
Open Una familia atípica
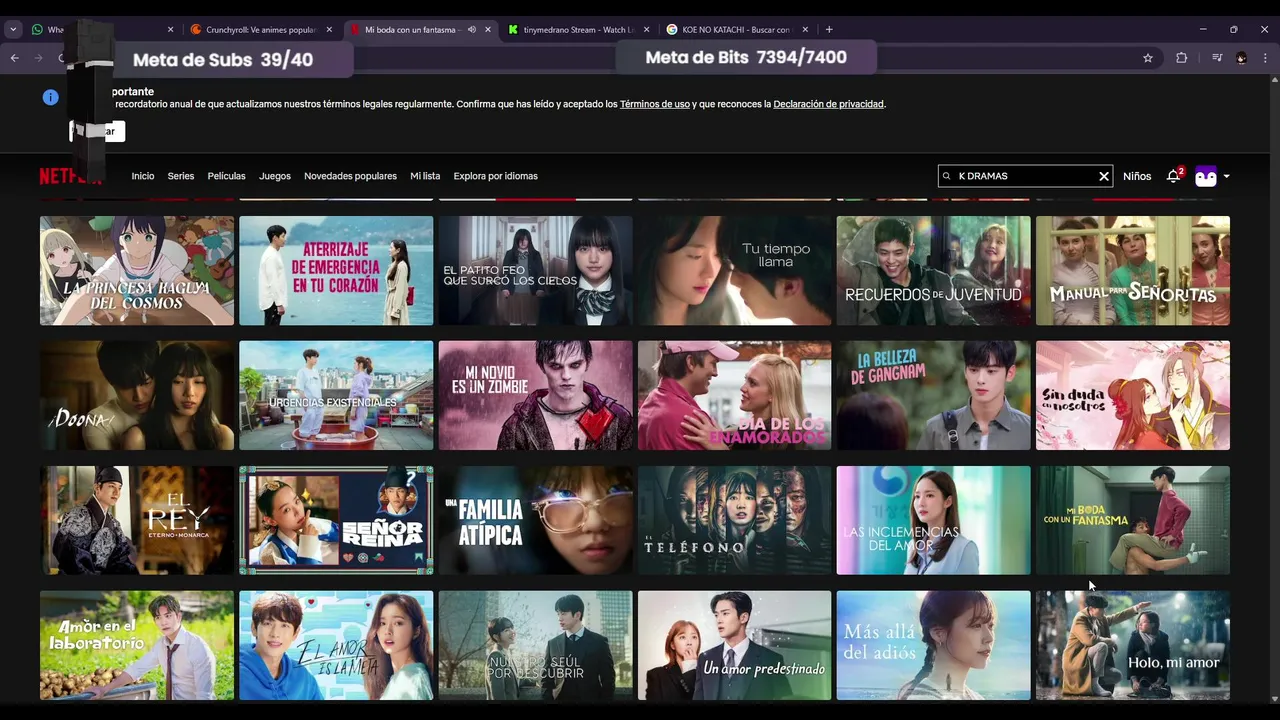pyautogui.click(x=535, y=521)
